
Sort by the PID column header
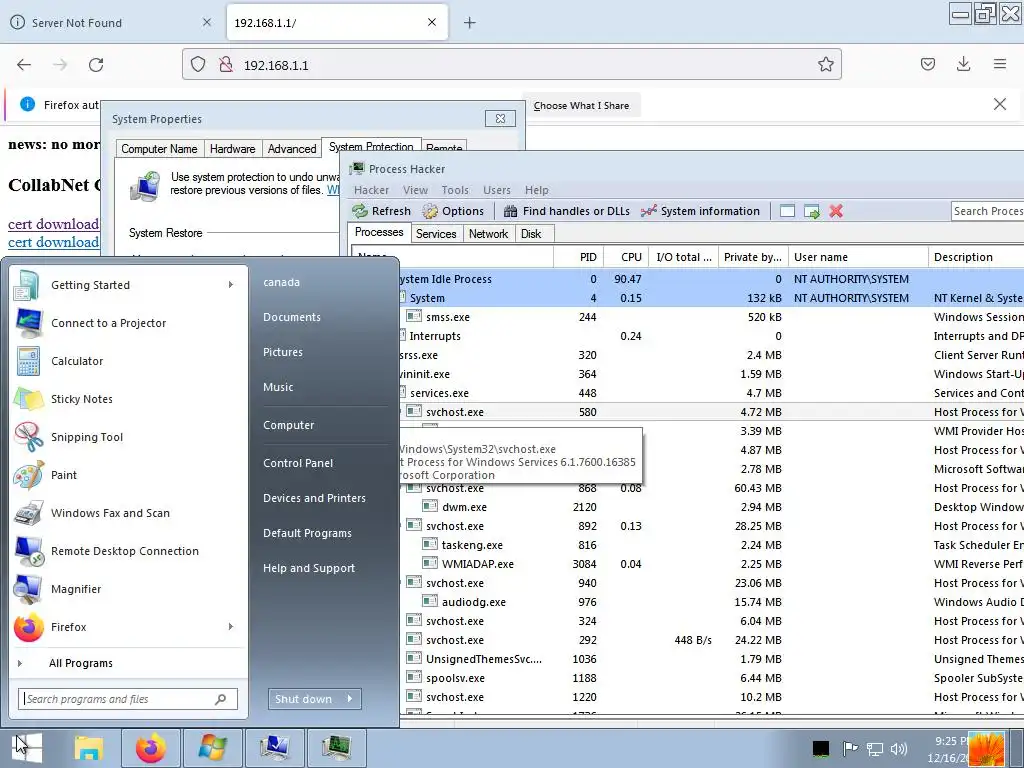pyautogui.click(x=579, y=257)
